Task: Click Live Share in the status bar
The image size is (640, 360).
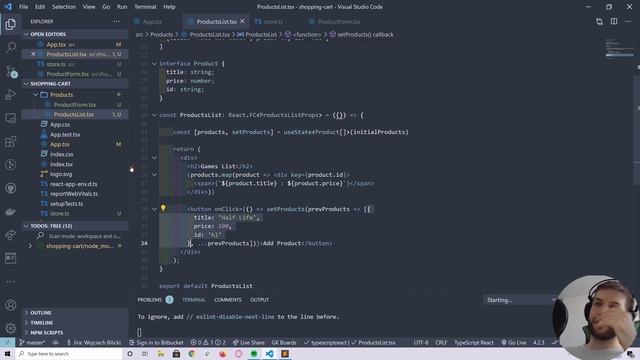Action: (249, 342)
